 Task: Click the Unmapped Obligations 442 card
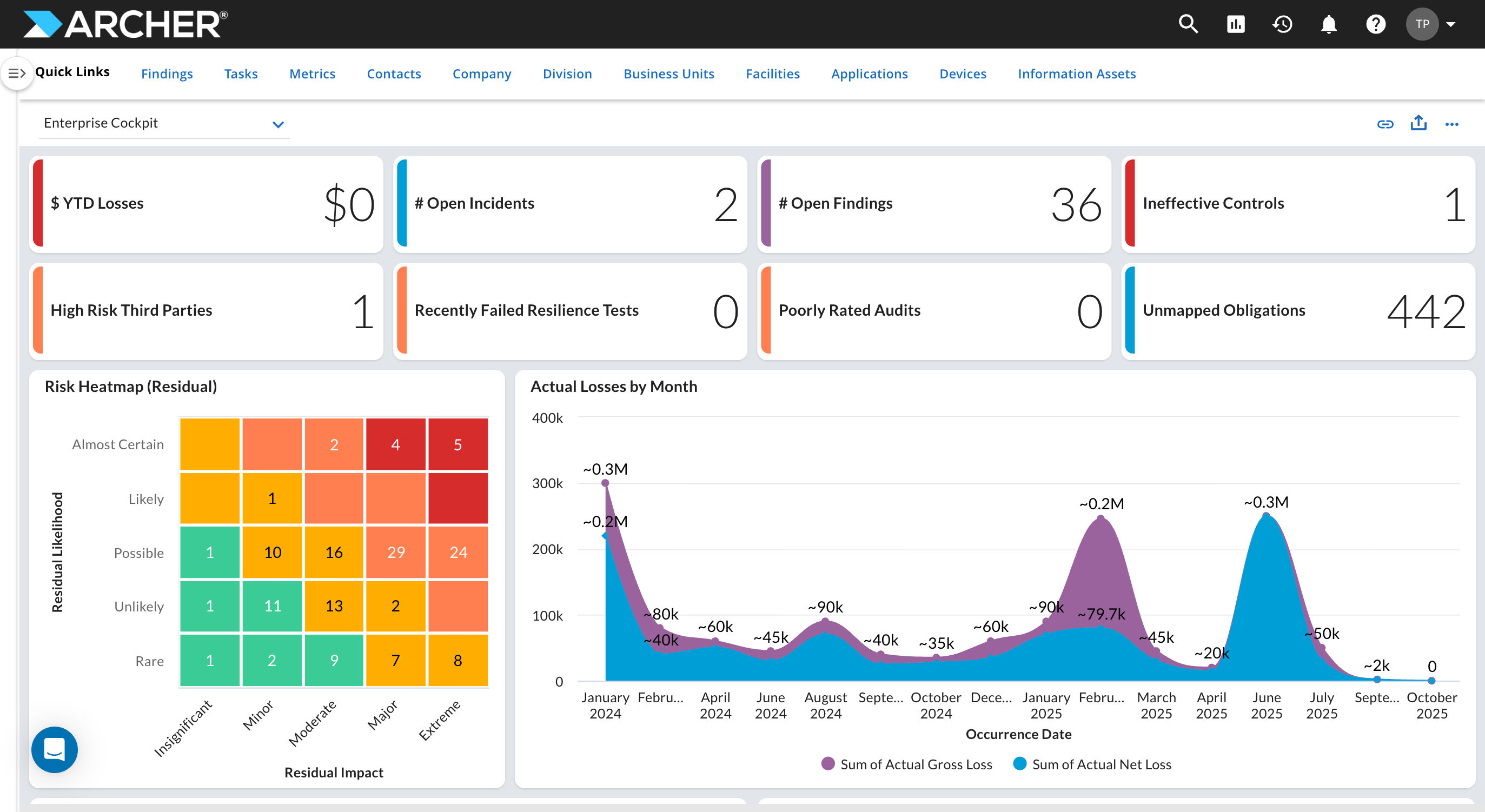1298,311
